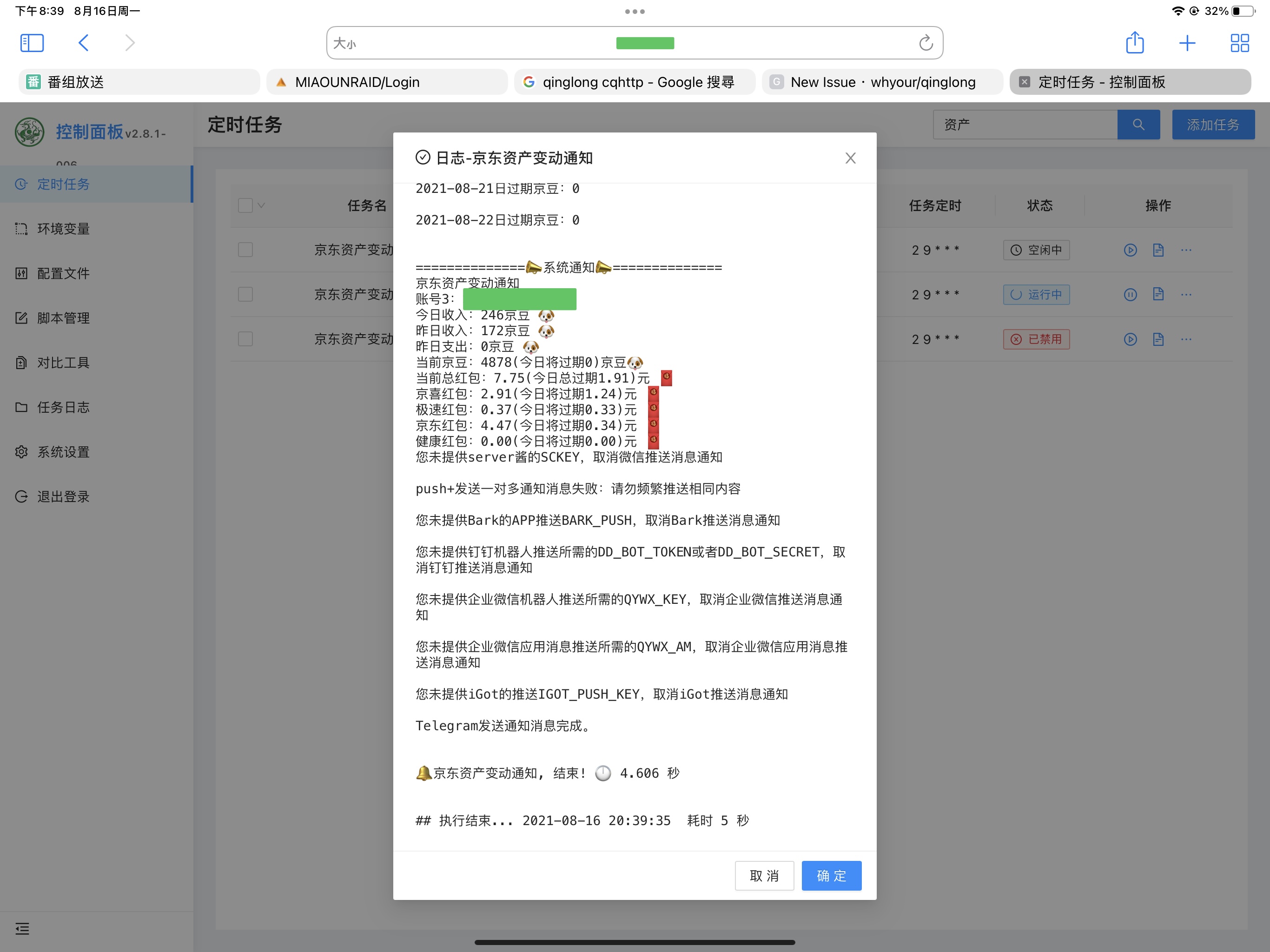Focus the task search field containing 资产

click(1025, 125)
